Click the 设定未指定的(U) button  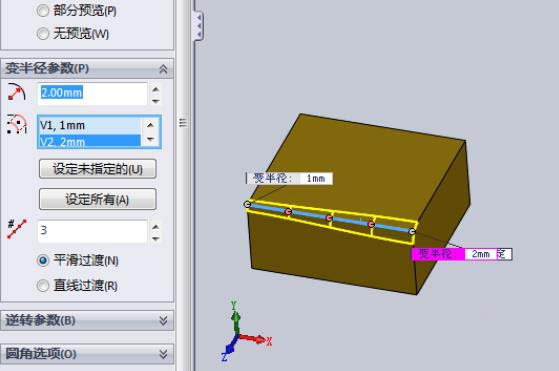point(98,169)
